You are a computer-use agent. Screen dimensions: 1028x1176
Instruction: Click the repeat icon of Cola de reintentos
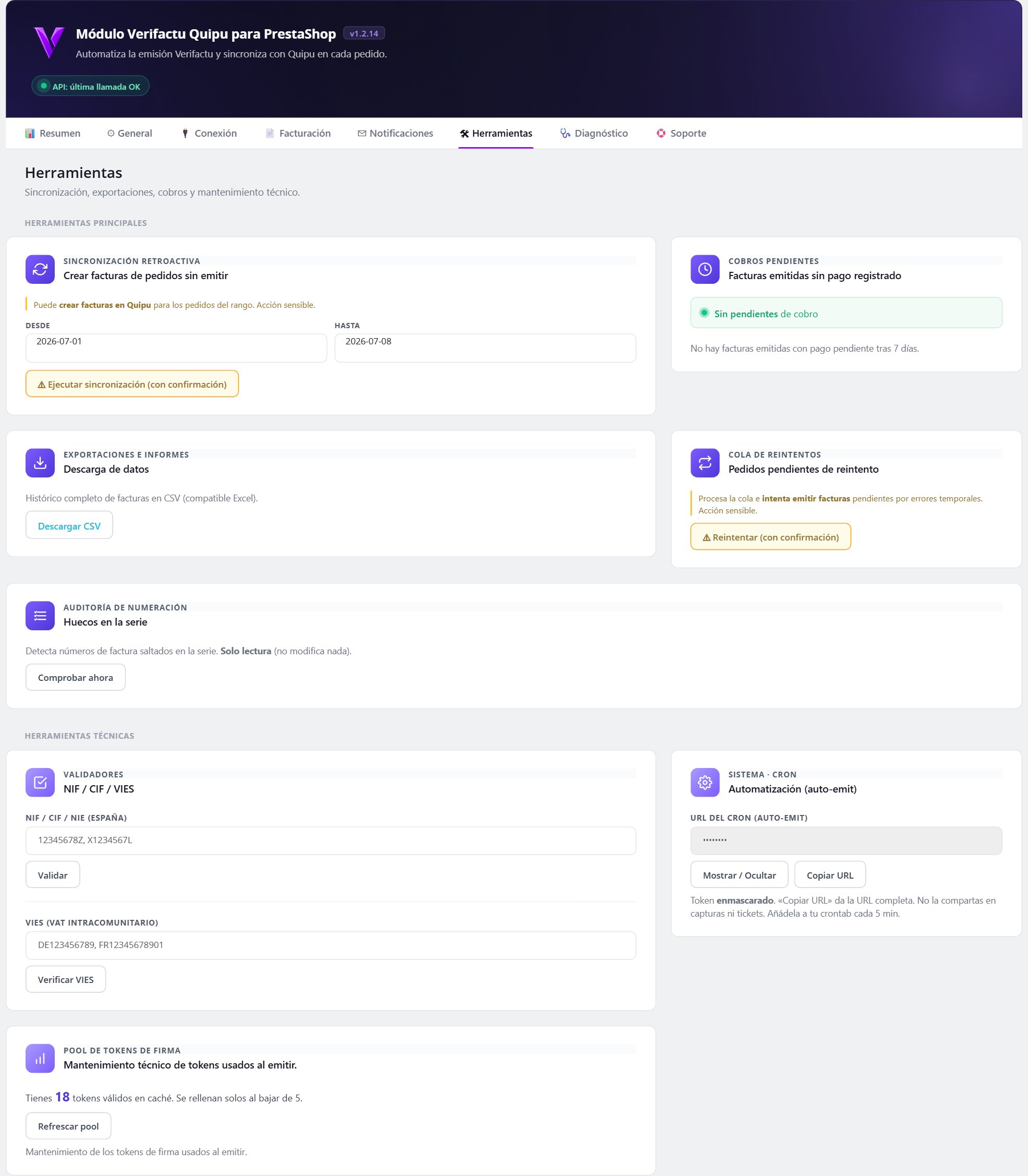click(705, 463)
